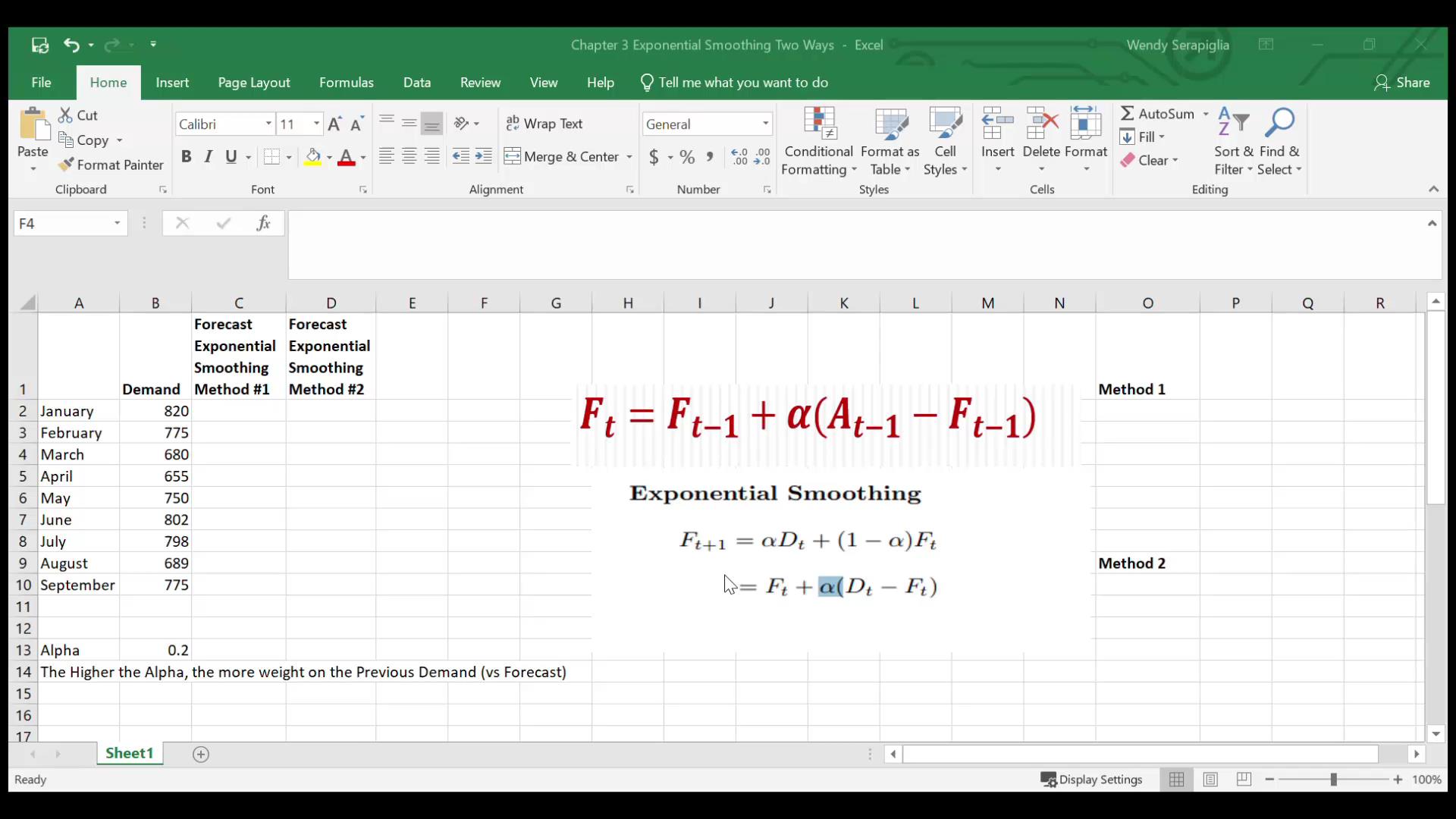Click the Borders icon in Font group
Image resolution: width=1456 pixels, height=819 pixels.
[x=271, y=157]
